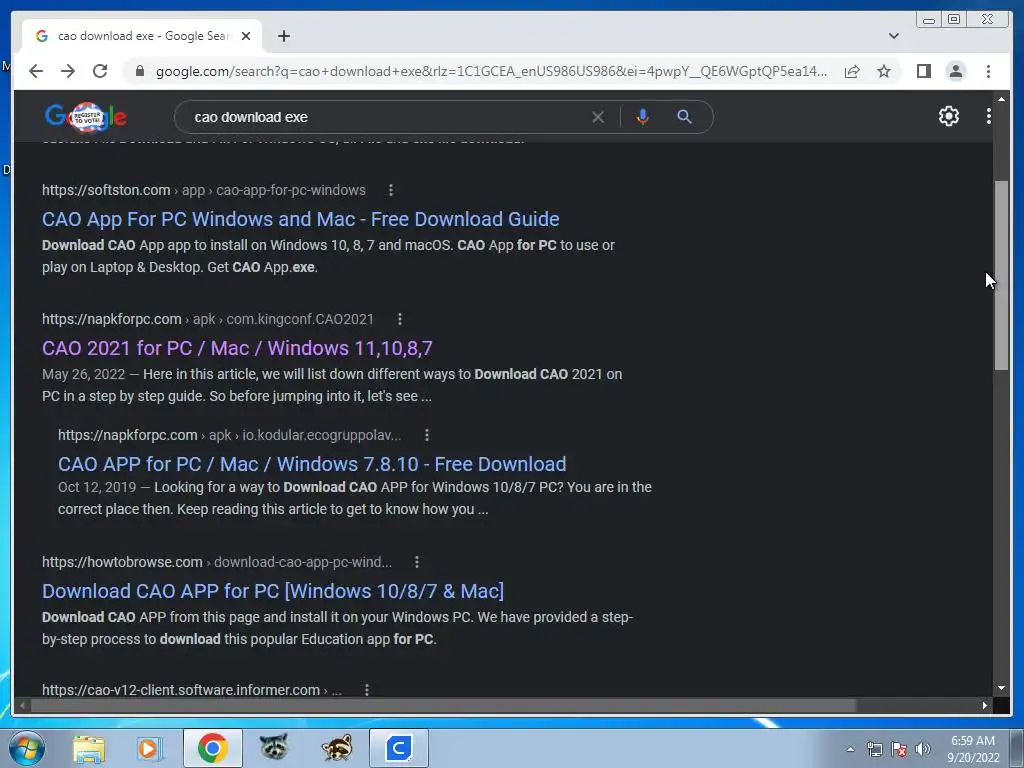Open more options for io.kodular result
The width and height of the screenshot is (1024, 768).
[426, 435]
